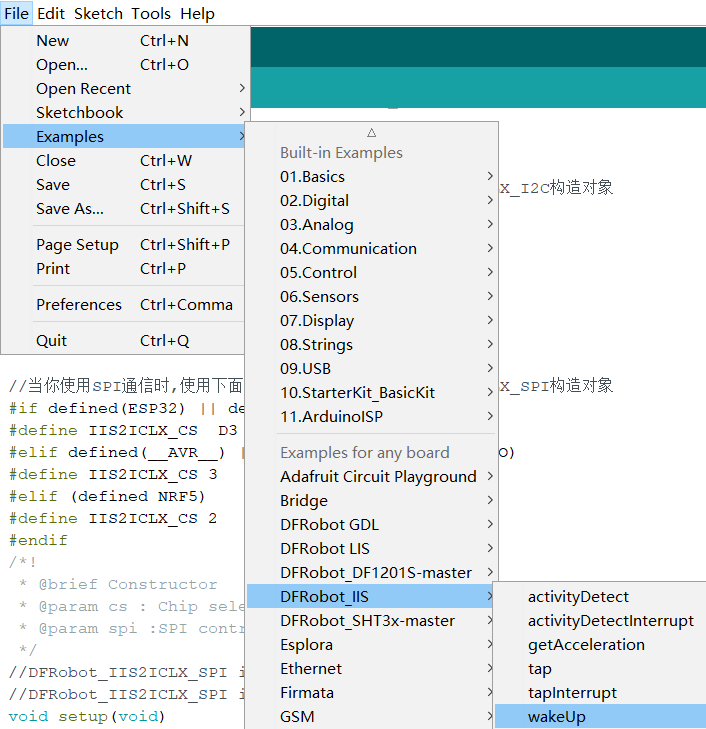Open DFRobot GDL examples submenu
This screenshot has width=706, height=729.
click(x=372, y=524)
